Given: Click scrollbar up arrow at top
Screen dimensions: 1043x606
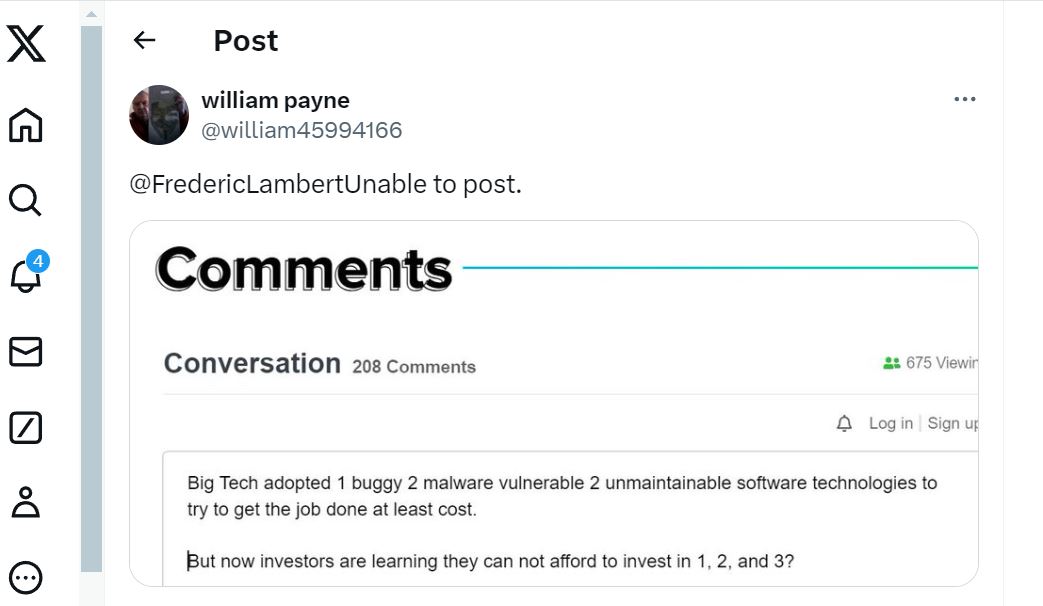Looking at the screenshot, I should [x=92, y=14].
